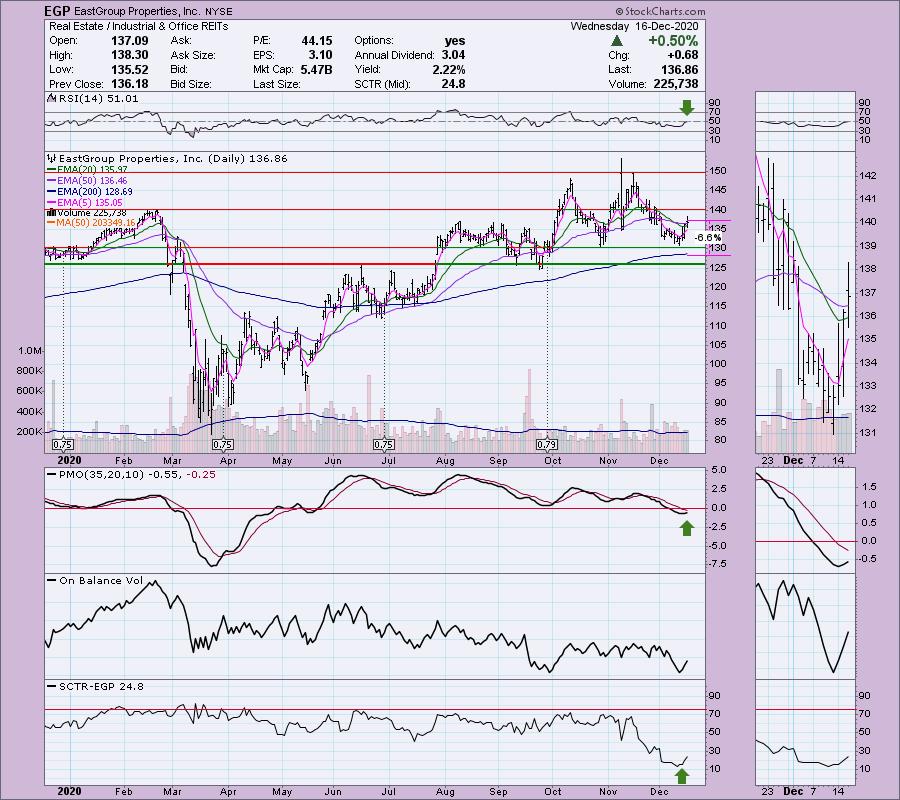This screenshot has height=800, width=900.
Task: Click the Nov label under the price chart
Action: [x=608, y=460]
